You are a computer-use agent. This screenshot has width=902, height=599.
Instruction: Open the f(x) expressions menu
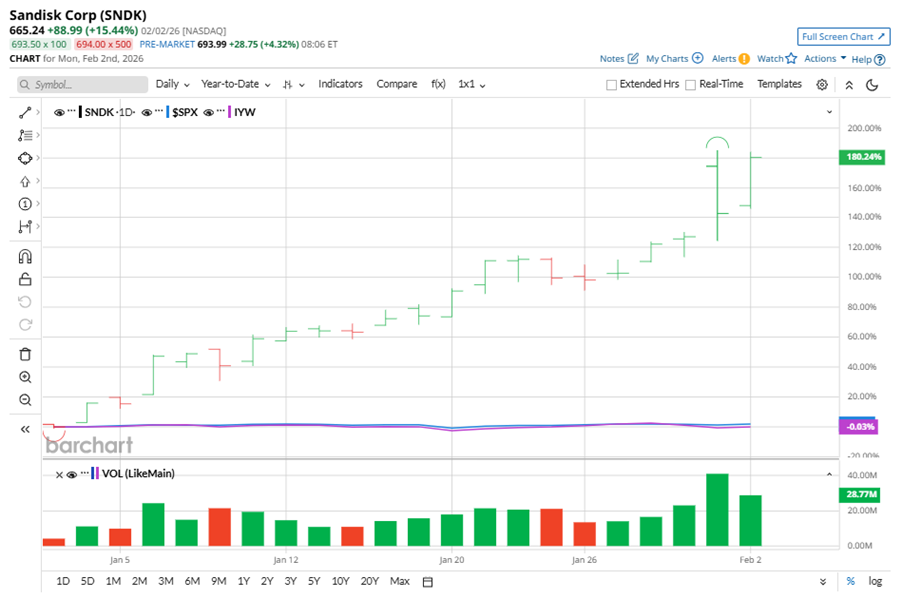(x=438, y=84)
